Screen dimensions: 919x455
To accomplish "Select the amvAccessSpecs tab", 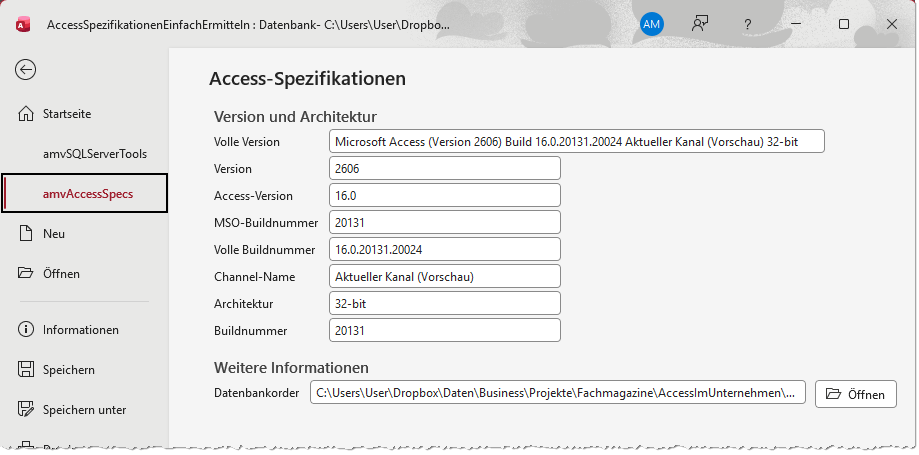I will point(84,193).
